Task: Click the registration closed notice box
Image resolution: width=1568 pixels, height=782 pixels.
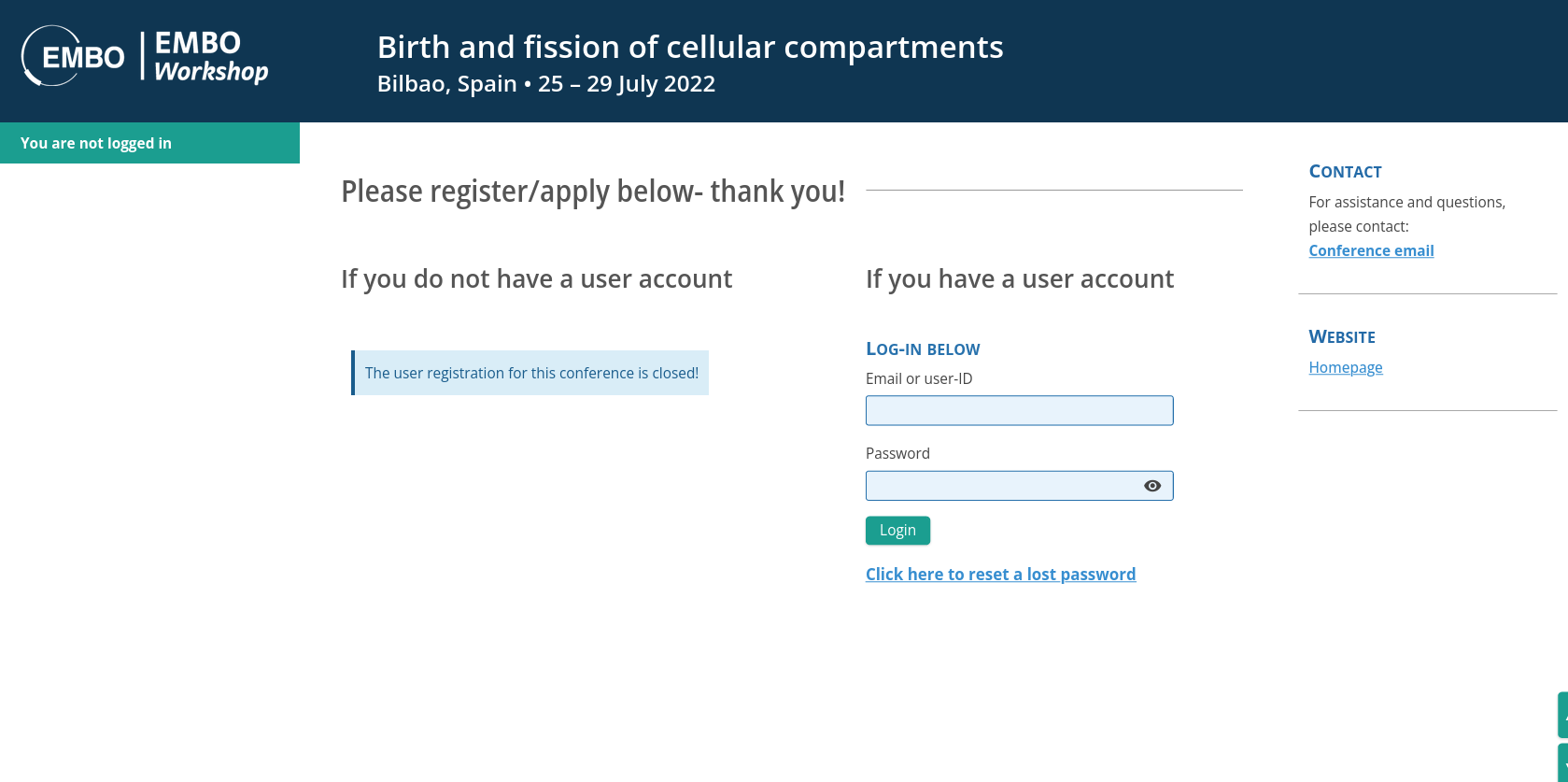Action: pyautogui.click(x=530, y=373)
